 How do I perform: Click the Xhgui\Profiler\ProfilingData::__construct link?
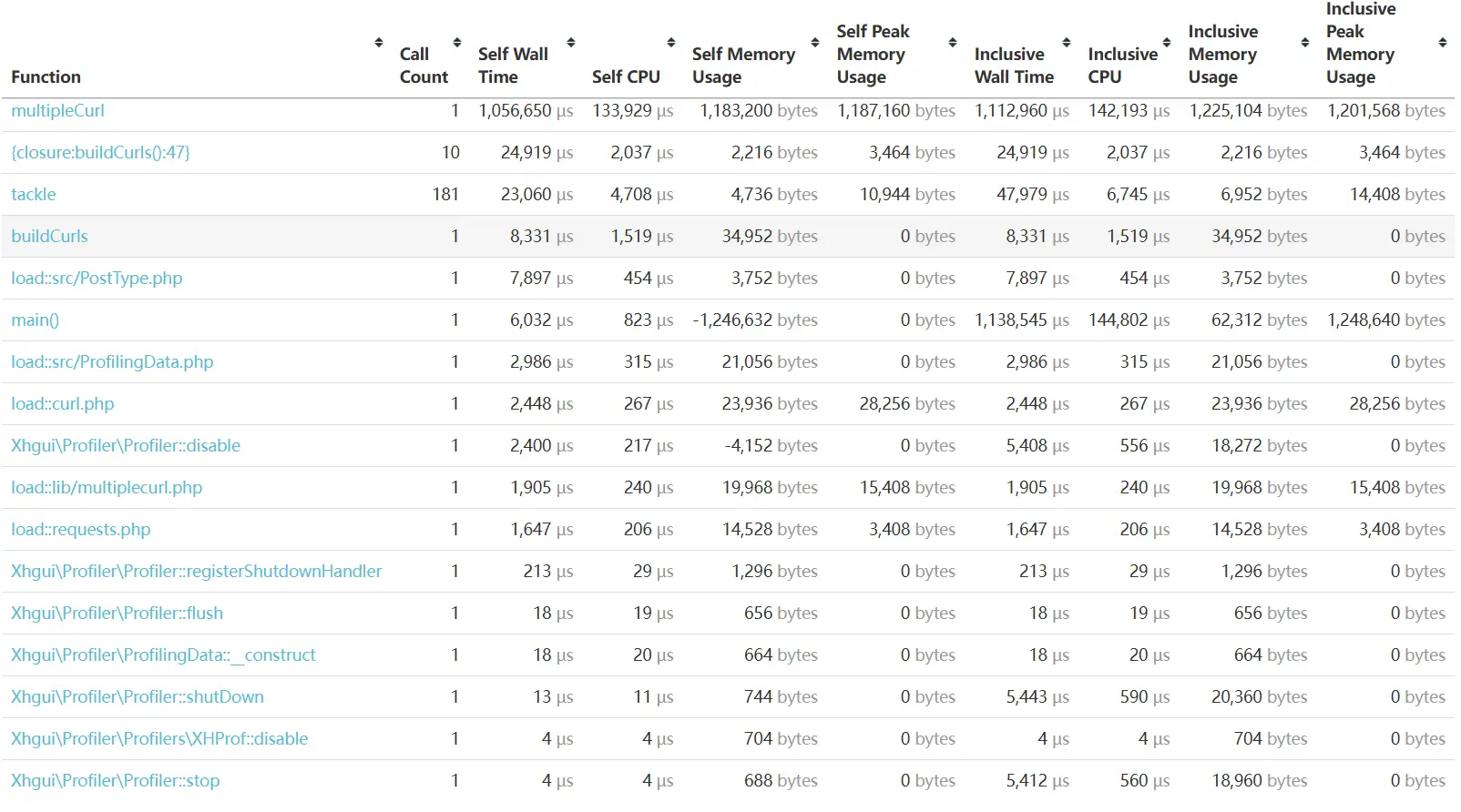163,655
